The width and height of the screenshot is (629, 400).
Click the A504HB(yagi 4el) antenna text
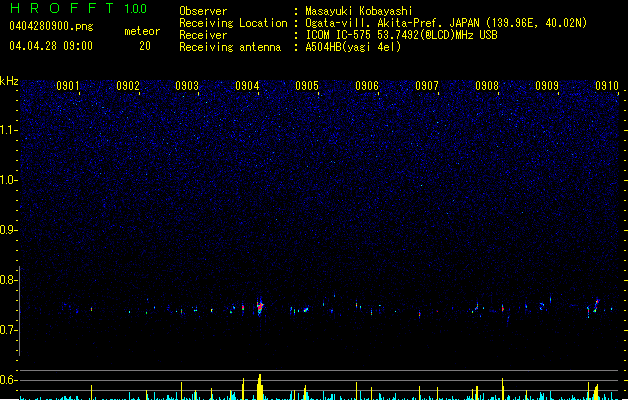pos(353,47)
